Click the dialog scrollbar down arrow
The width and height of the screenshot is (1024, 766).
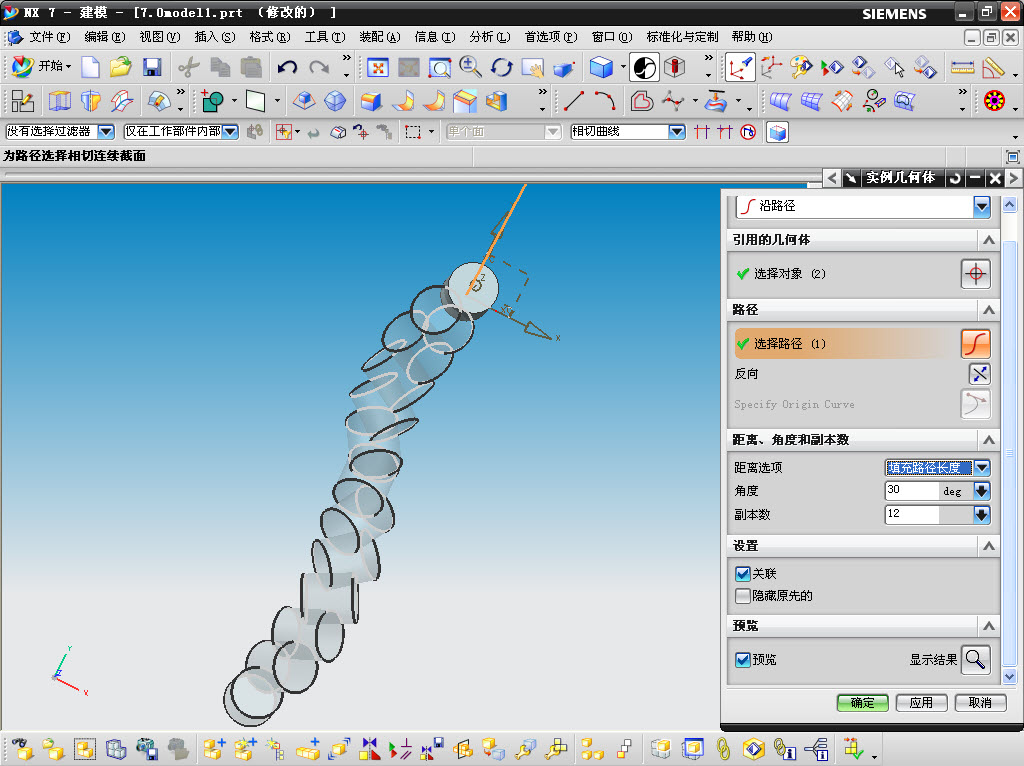(x=1009, y=677)
